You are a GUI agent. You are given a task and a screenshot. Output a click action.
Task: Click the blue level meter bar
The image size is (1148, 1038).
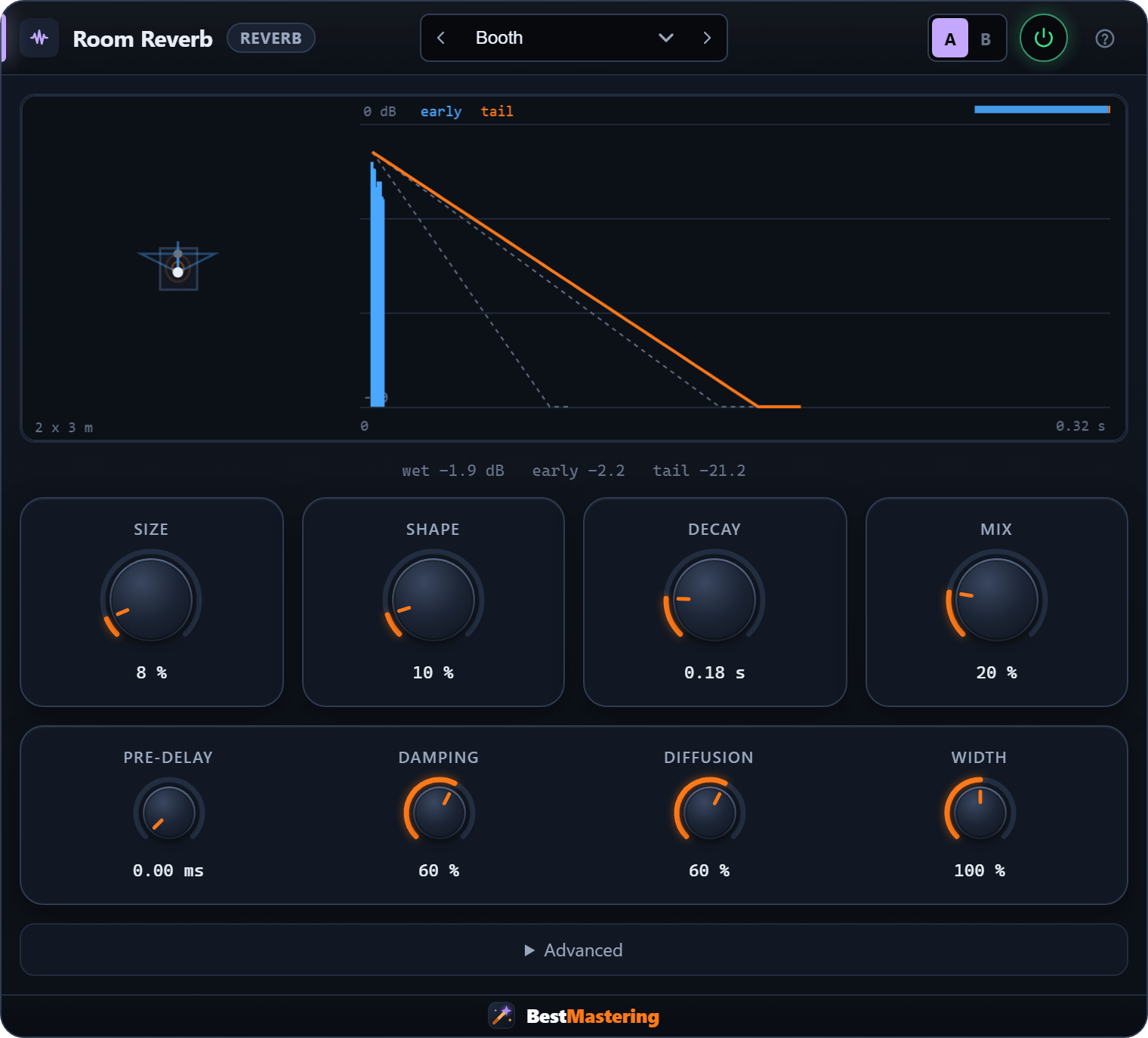[1042, 110]
